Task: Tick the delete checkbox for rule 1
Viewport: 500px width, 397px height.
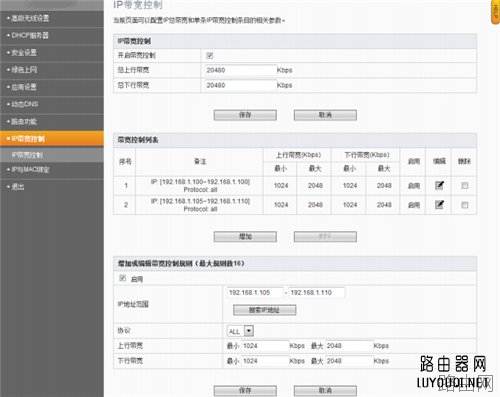Action: pyautogui.click(x=465, y=186)
